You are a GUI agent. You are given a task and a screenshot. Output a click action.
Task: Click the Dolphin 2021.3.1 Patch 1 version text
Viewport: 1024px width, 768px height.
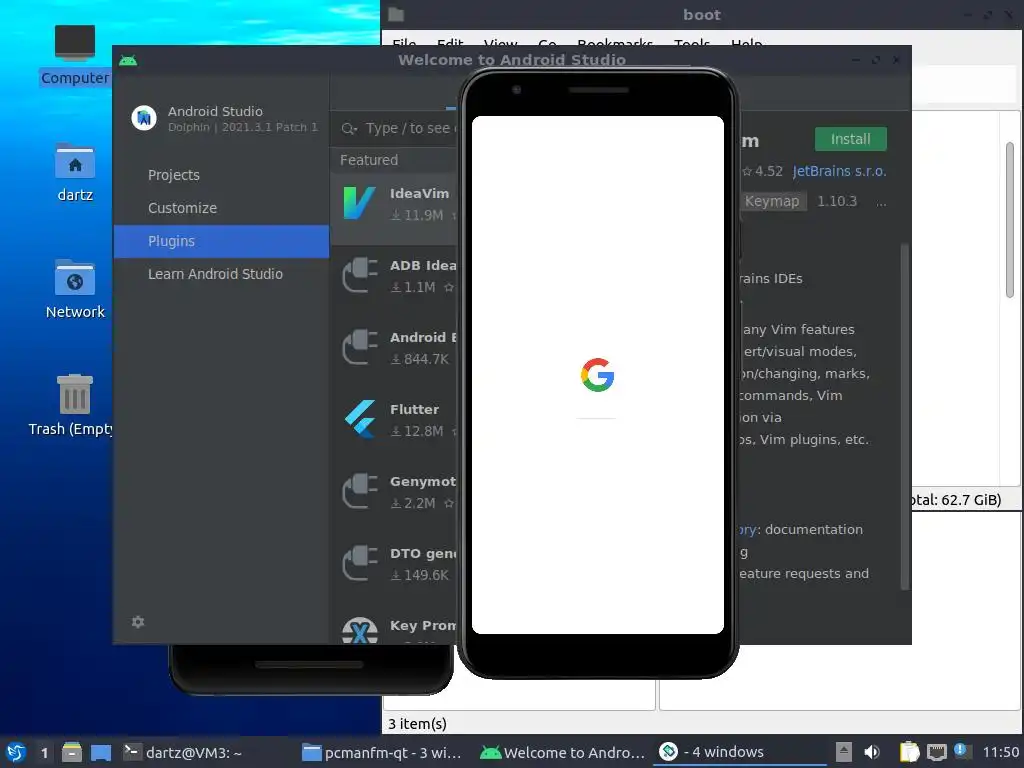pos(243,127)
